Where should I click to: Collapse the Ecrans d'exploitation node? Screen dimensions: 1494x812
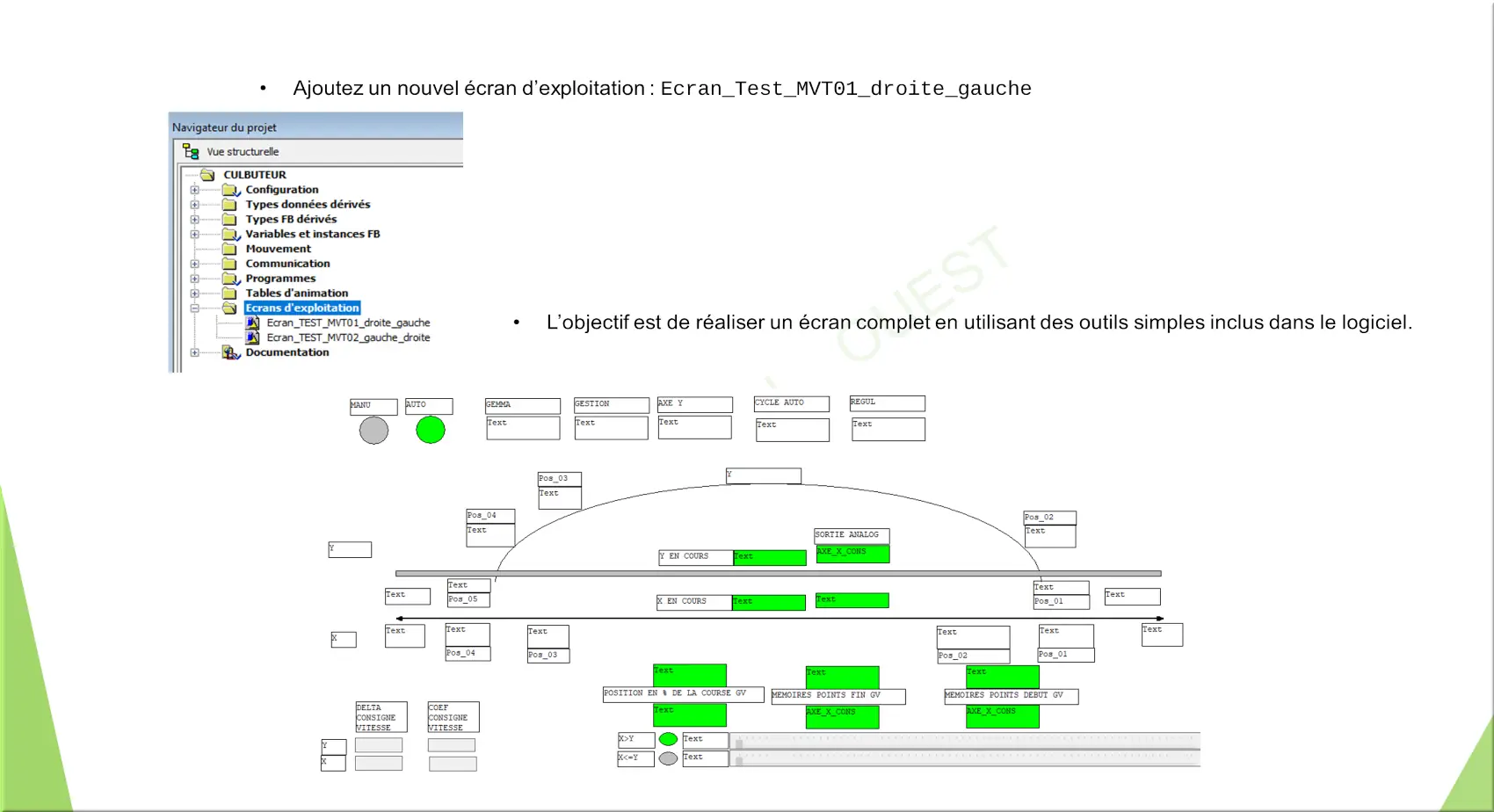pos(194,308)
